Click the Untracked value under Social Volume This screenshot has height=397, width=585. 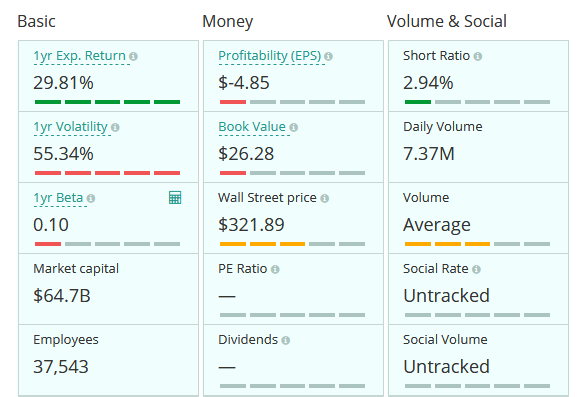pos(447,367)
